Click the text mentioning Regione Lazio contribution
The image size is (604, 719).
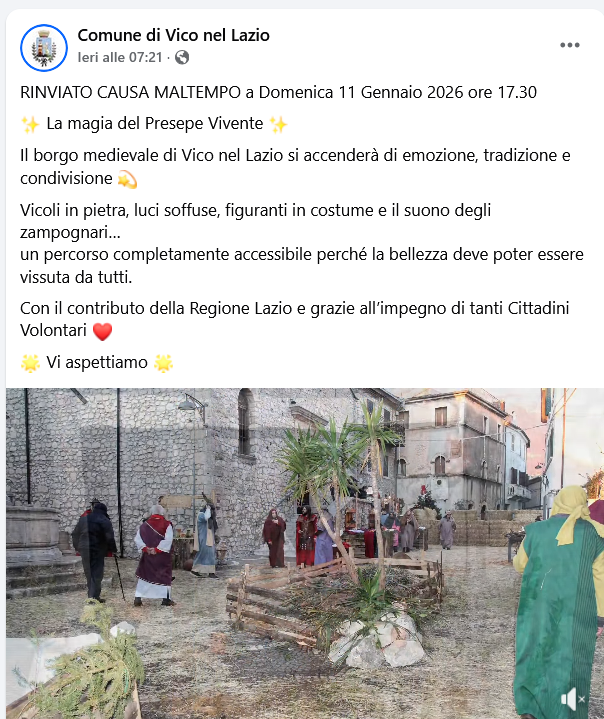(x=294, y=319)
